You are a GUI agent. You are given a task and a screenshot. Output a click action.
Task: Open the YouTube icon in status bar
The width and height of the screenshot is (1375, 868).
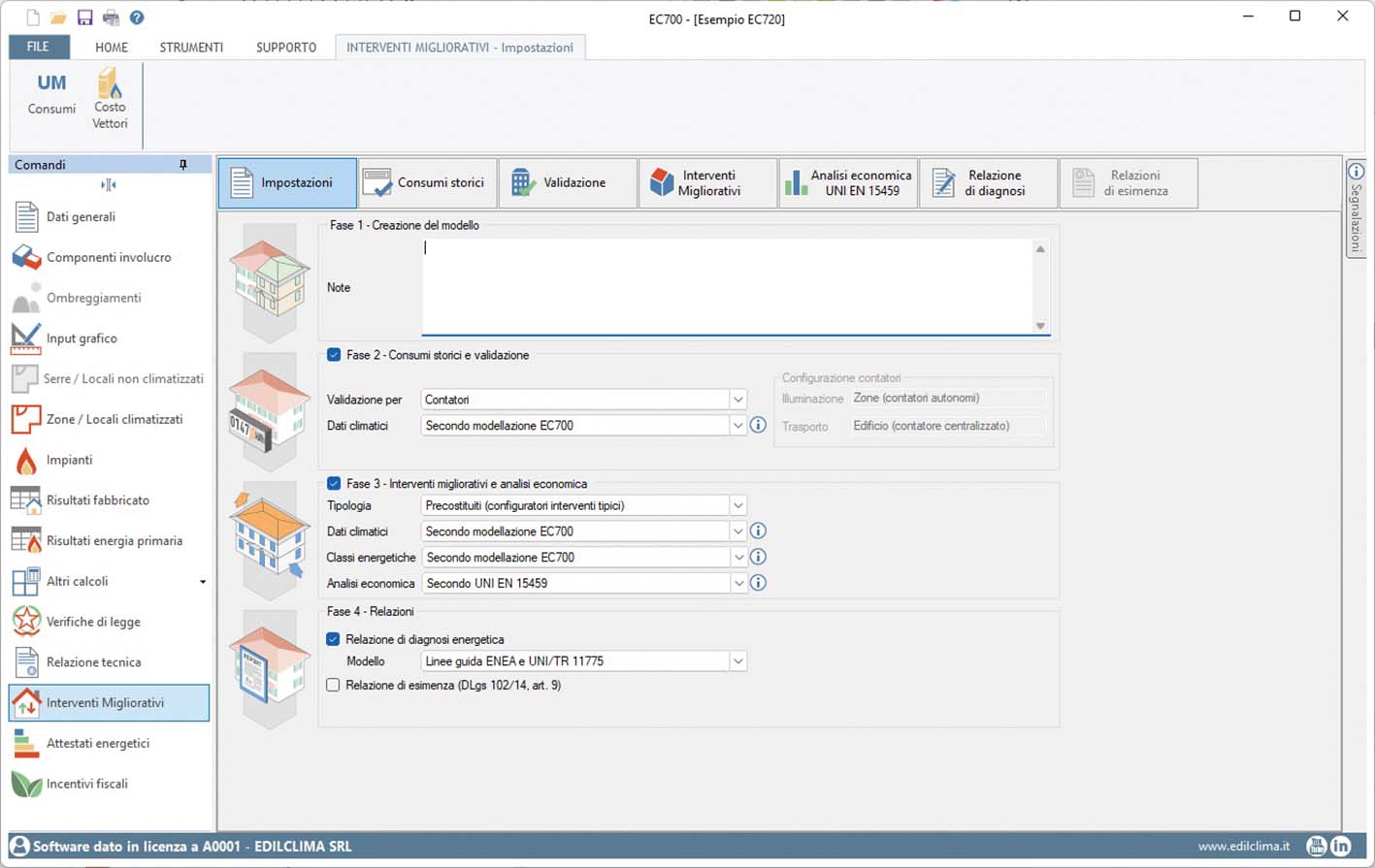coord(1316,847)
